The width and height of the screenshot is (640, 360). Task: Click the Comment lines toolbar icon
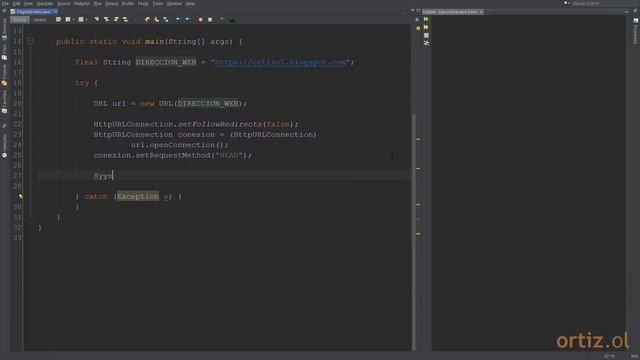click(x=222, y=20)
